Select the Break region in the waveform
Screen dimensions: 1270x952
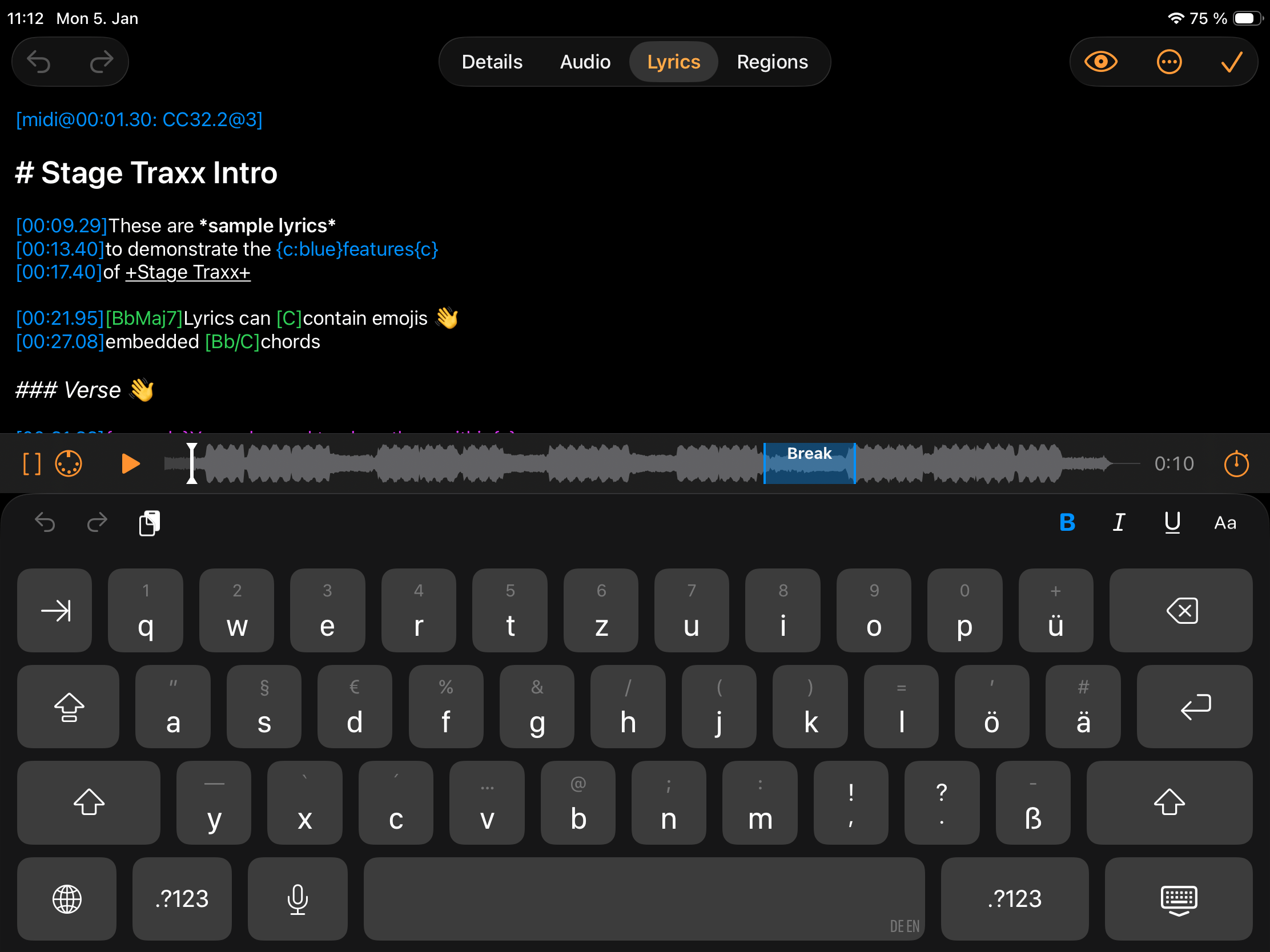tap(810, 463)
